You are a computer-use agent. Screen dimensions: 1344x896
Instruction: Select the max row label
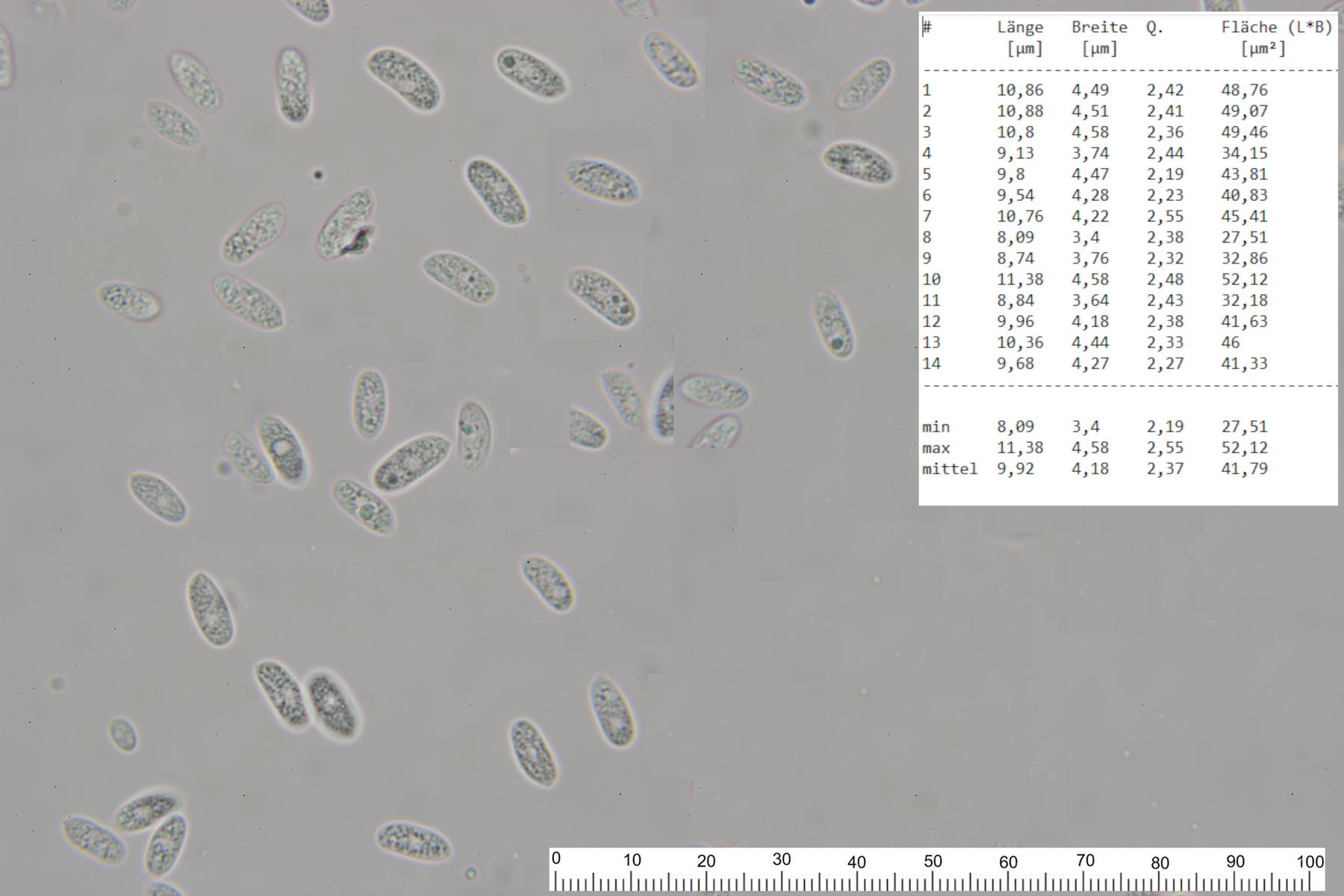pos(936,448)
